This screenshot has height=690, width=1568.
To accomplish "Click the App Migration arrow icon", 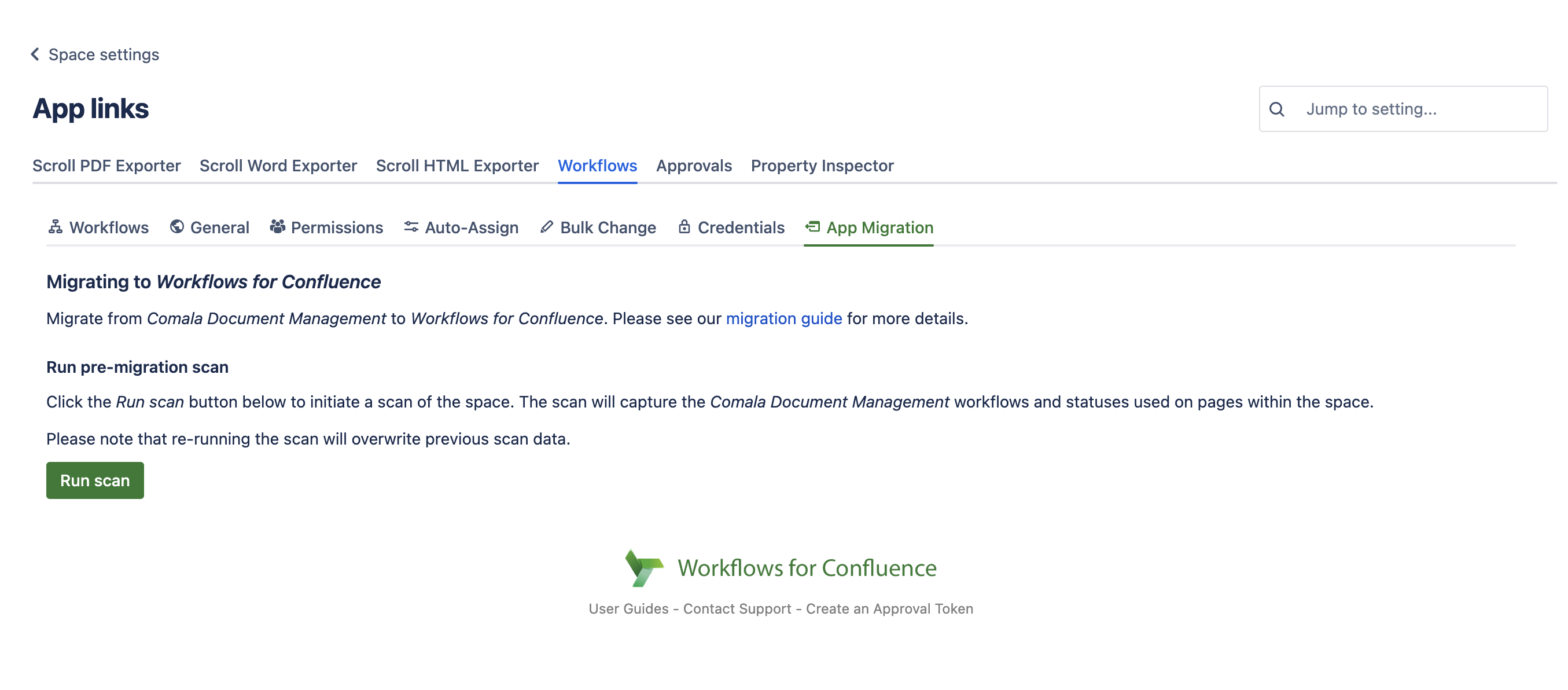I will [812, 226].
